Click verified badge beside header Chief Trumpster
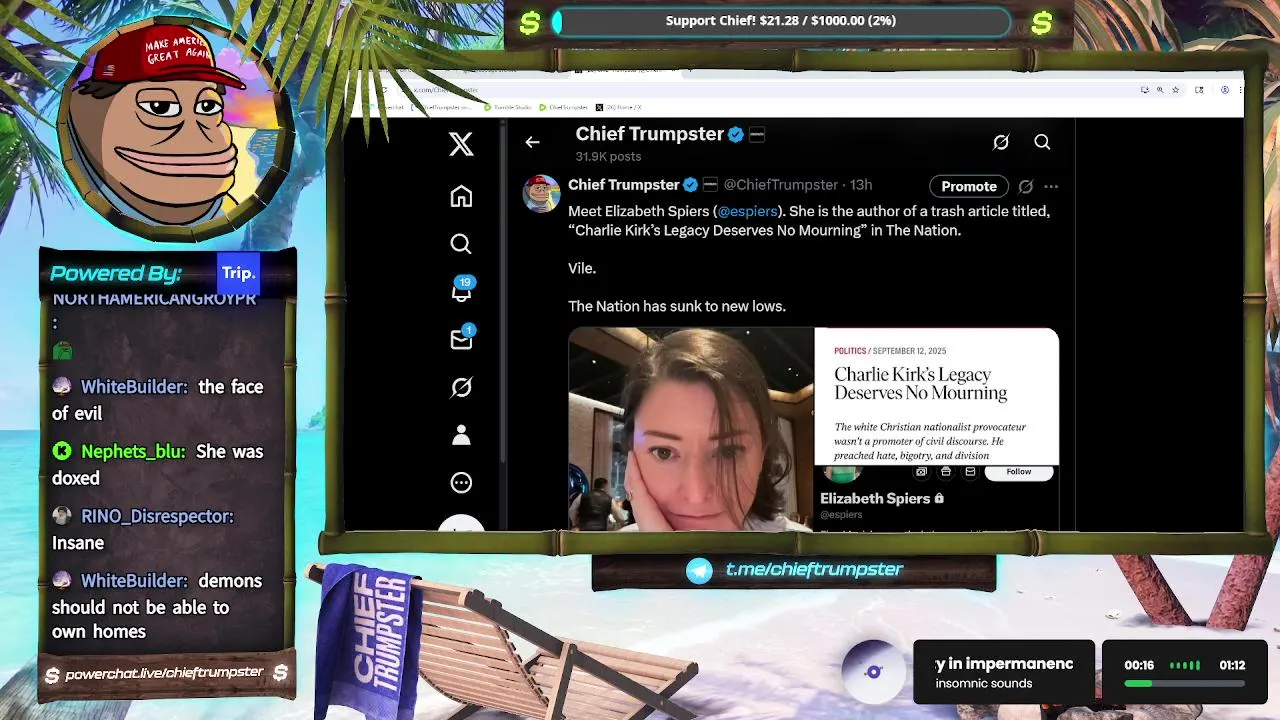This screenshot has height=720, width=1280. click(736, 134)
